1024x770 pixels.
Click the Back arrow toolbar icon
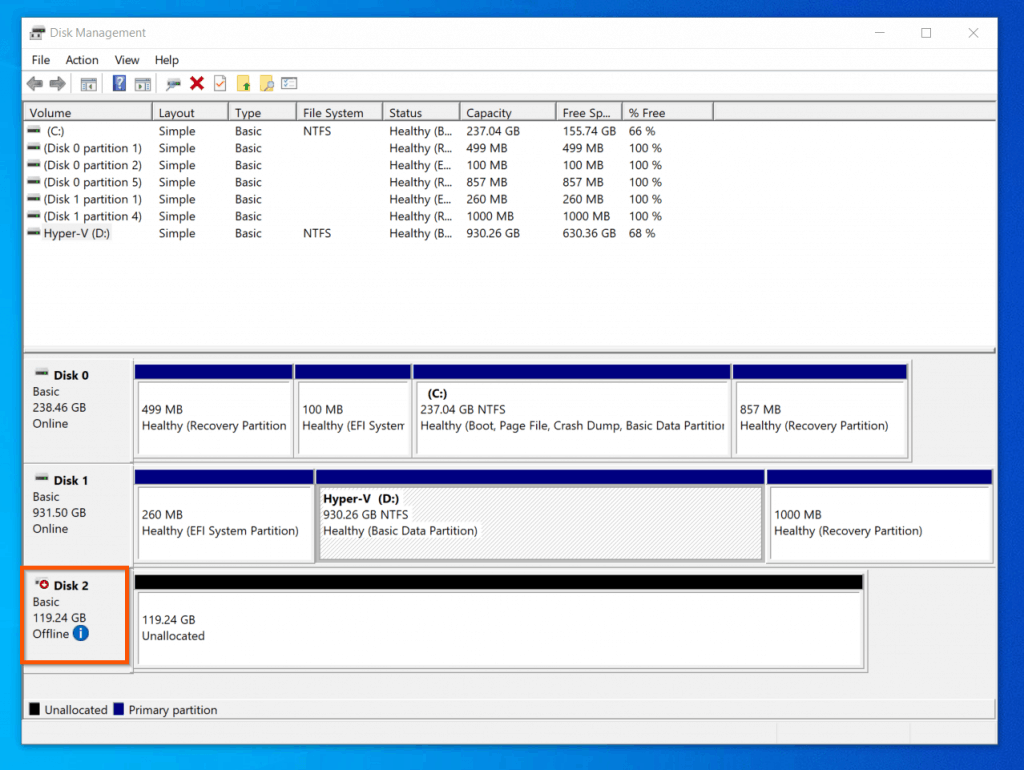(x=35, y=84)
